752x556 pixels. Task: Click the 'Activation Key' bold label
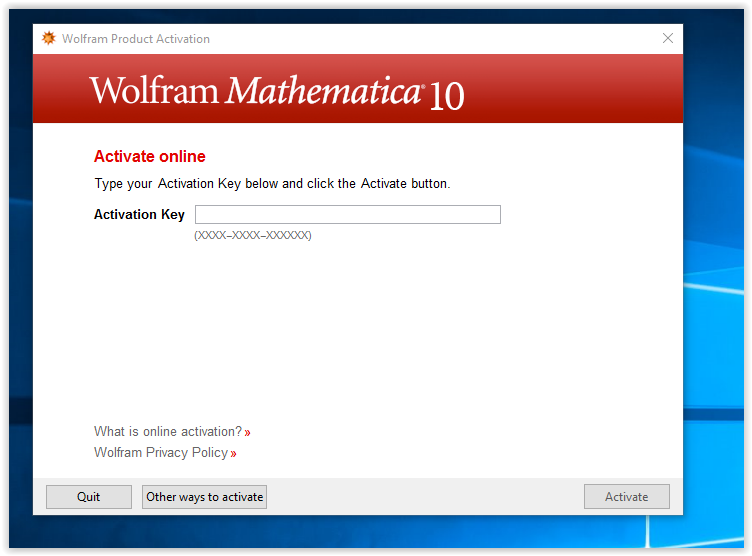[x=139, y=215]
